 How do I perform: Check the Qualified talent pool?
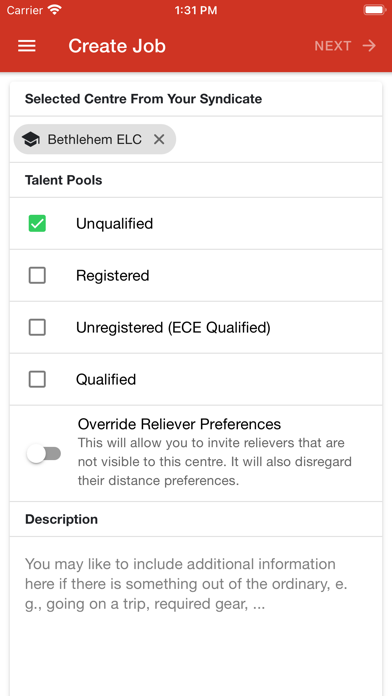tap(37, 380)
